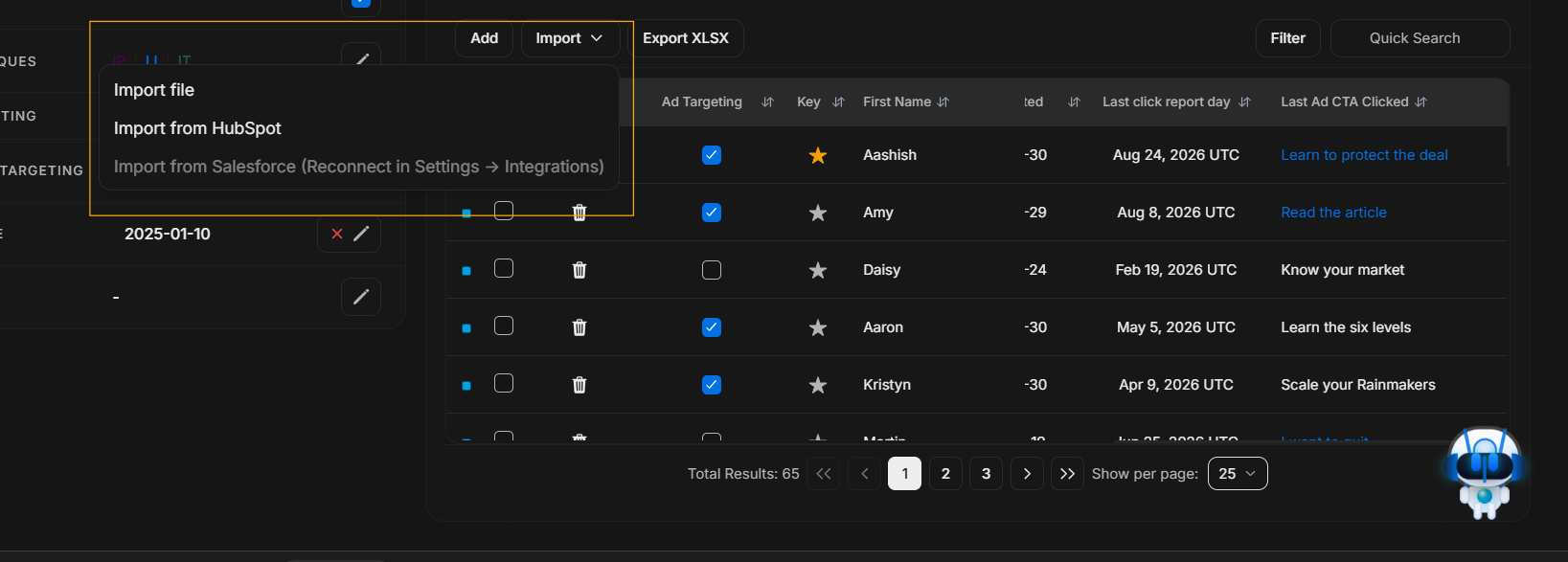1568x562 pixels.
Task: Delete the Amy row with trash icon
Action: click(579, 213)
